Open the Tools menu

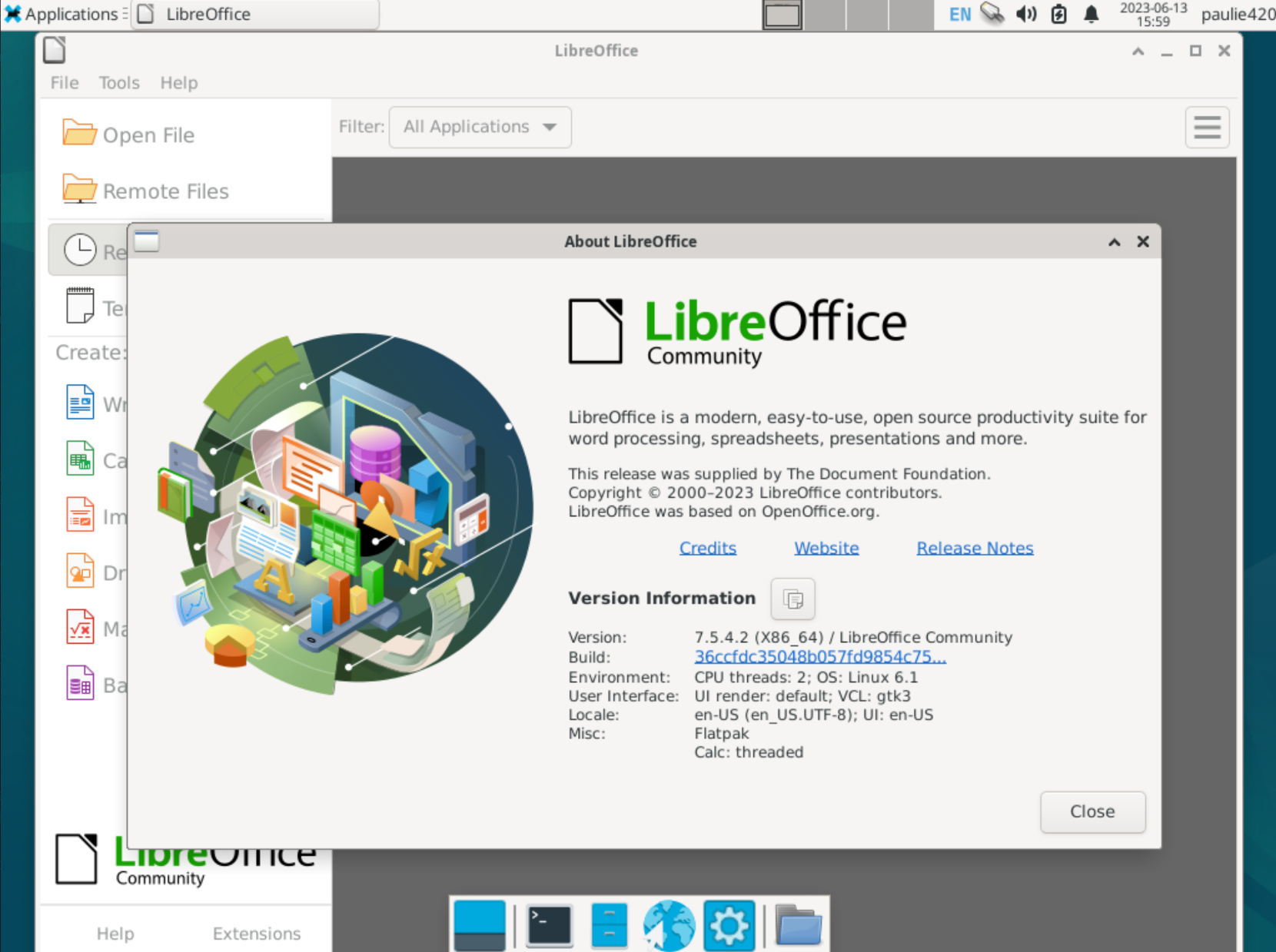tap(119, 83)
